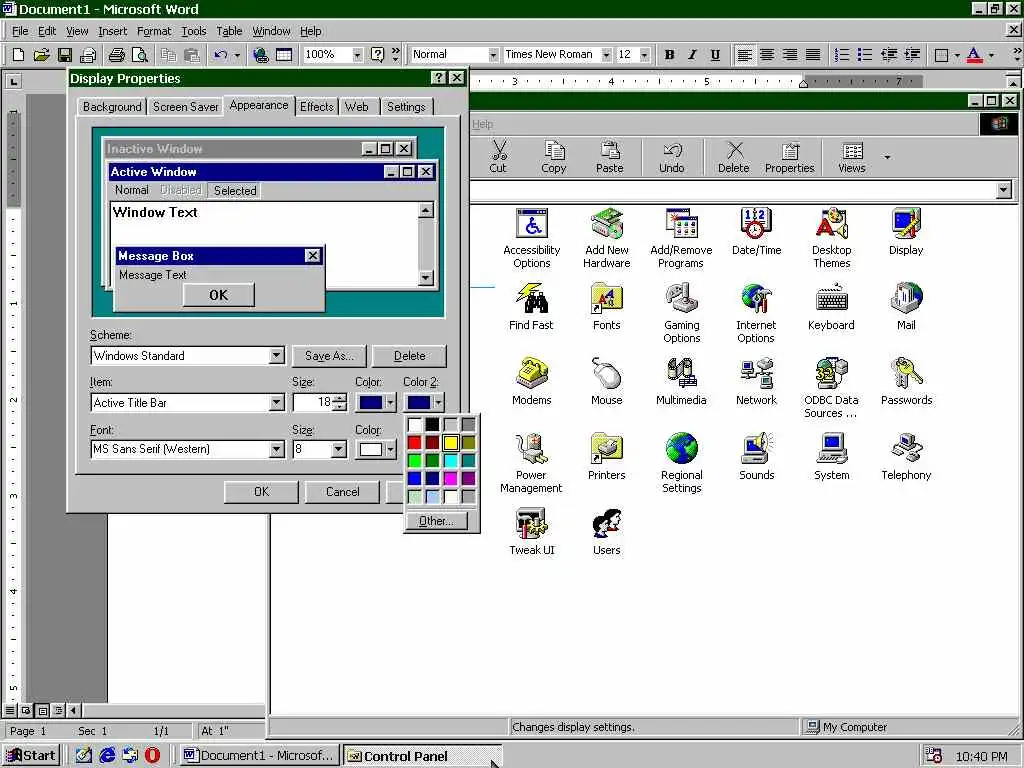This screenshot has height=768, width=1024.
Task: Open the Telephony icon
Action: click(906, 457)
